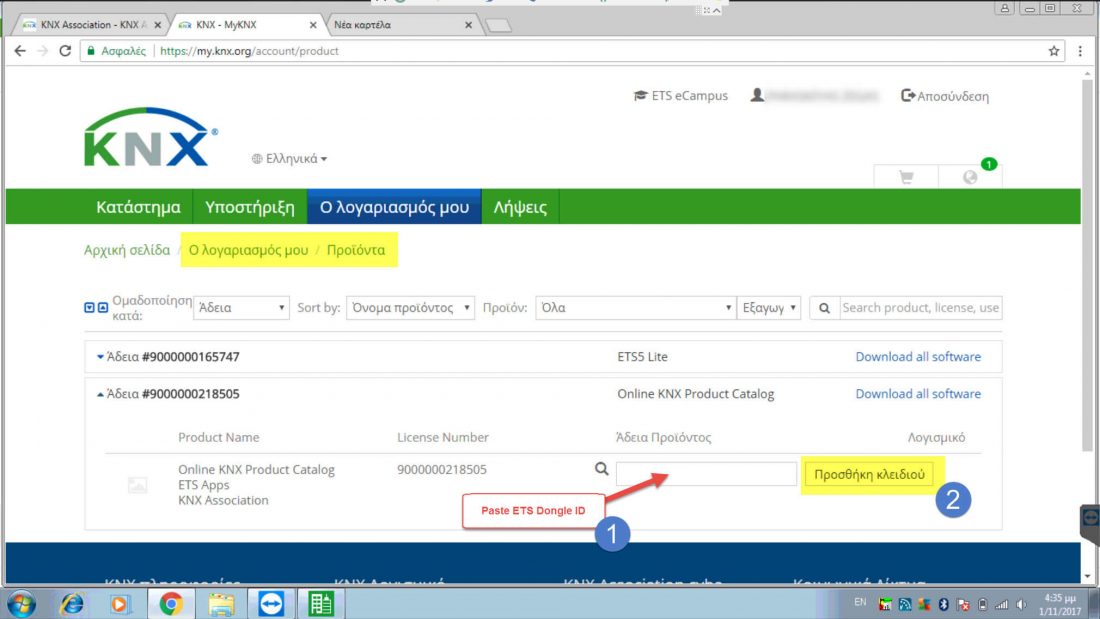Click the Προσθήκη κλειδιού button
The height and width of the screenshot is (619, 1100).
pyautogui.click(x=869, y=474)
